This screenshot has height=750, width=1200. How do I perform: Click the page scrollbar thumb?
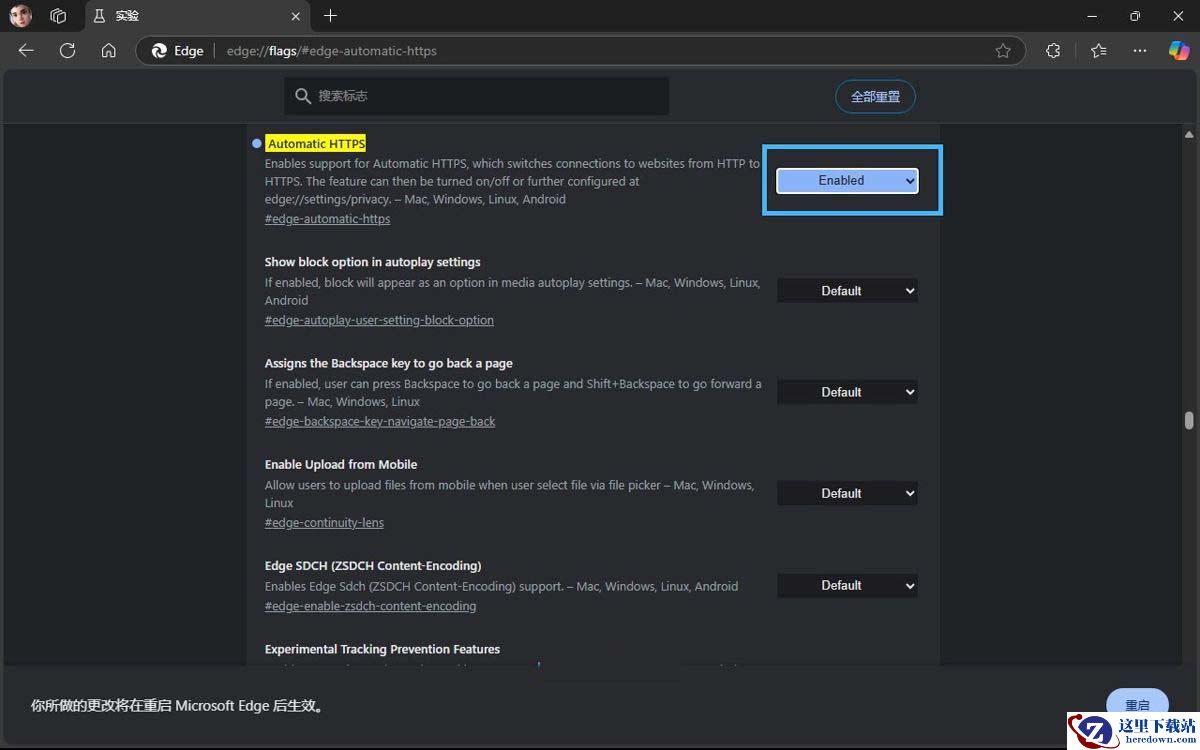[x=1189, y=421]
